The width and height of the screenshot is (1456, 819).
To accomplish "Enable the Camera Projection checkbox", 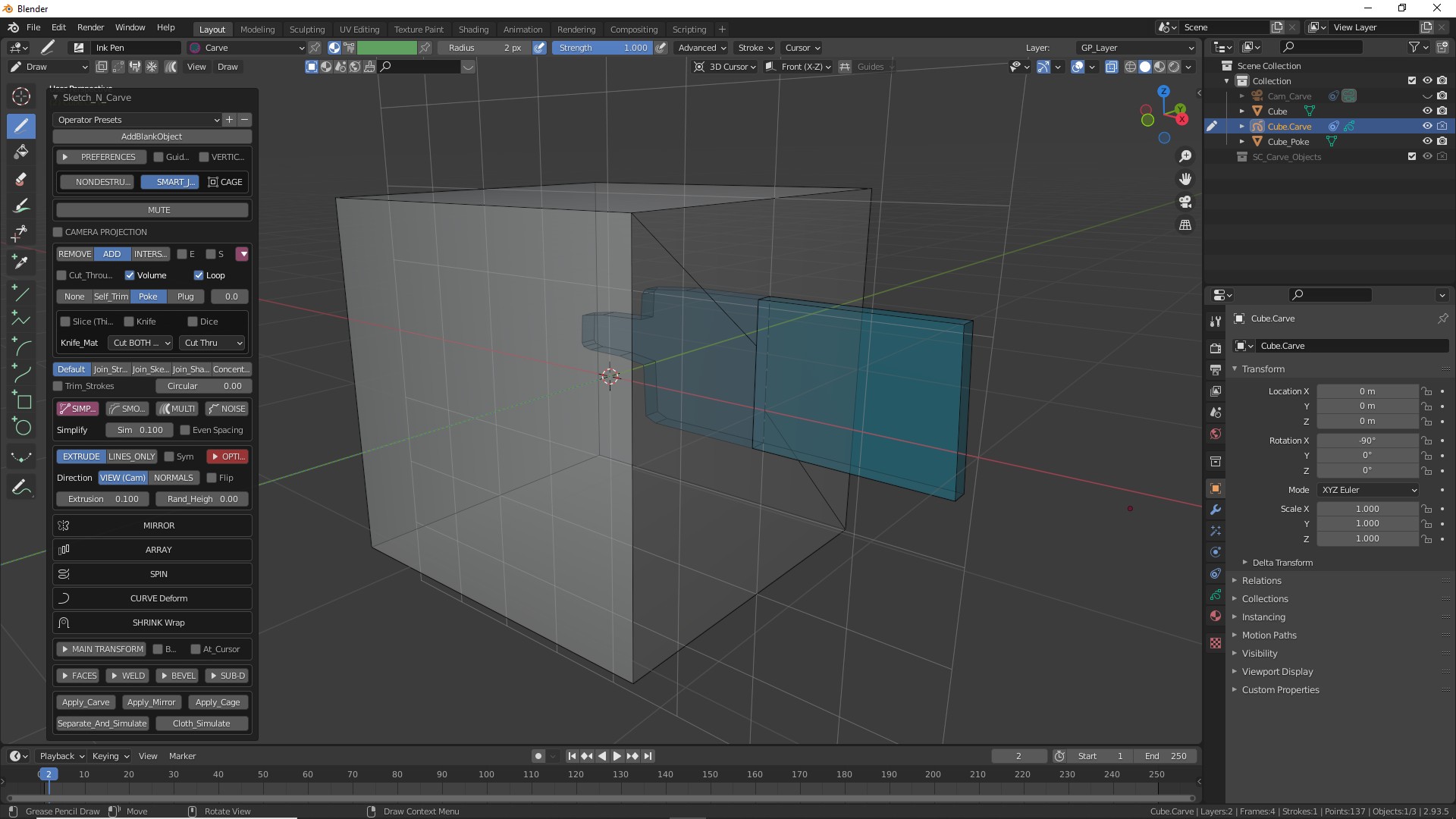I will pyautogui.click(x=58, y=232).
